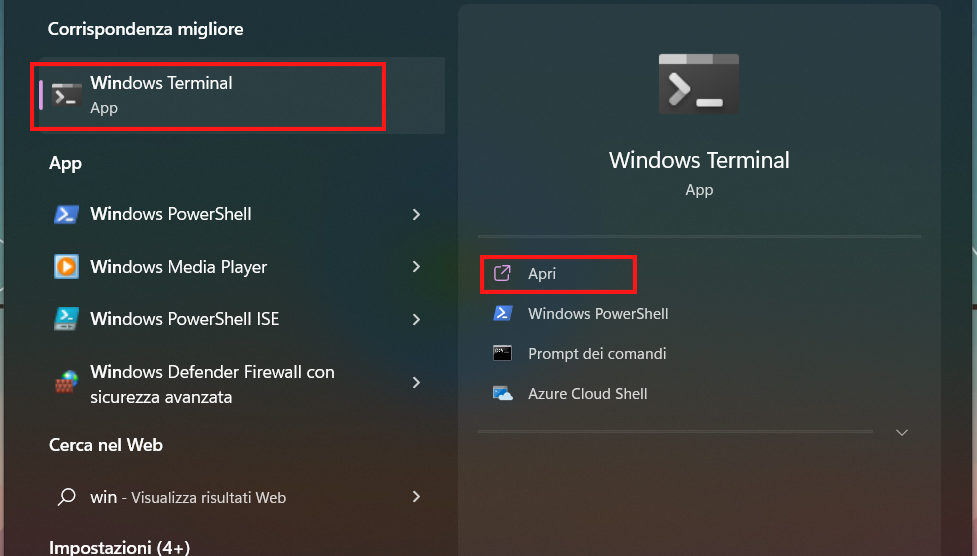977x556 pixels.
Task: Choose Windows PowerShell in the actions list
Action: tap(598, 314)
